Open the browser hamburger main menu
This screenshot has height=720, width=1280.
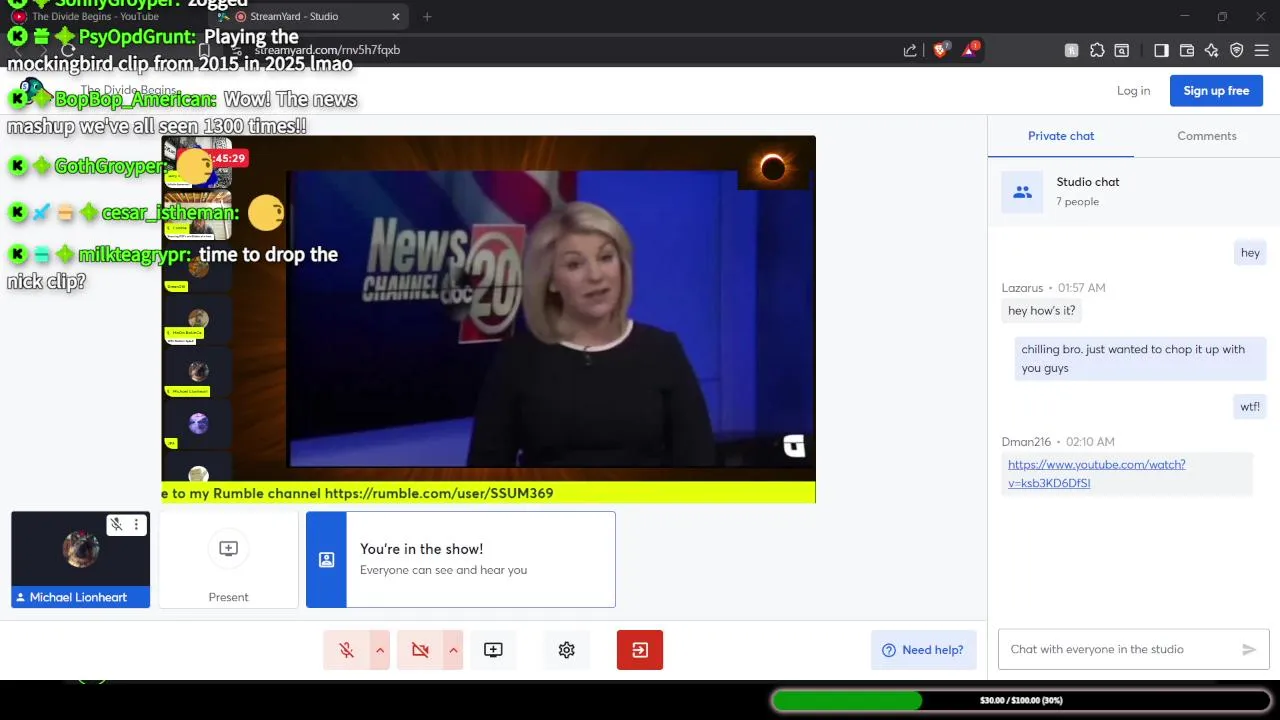click(1262, 50)
